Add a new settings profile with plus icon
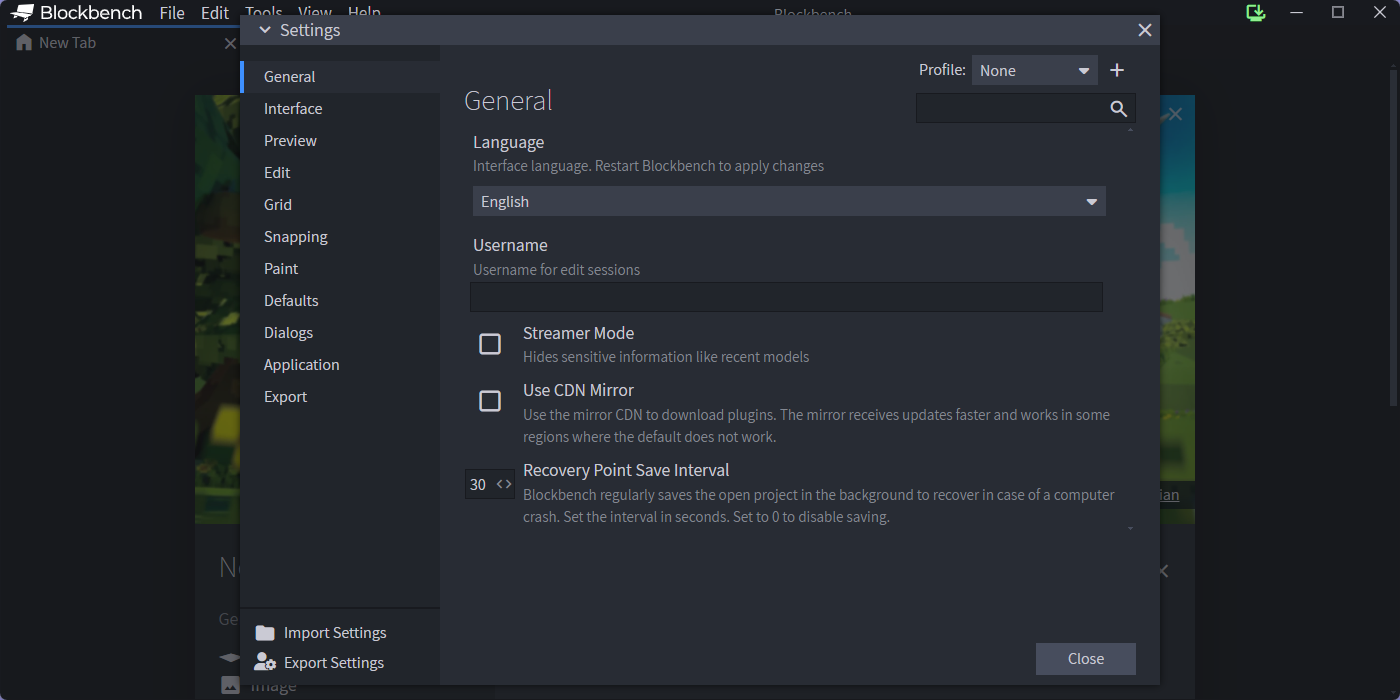The width and height of the screenshot is (1400, 700). (1117, 70)
